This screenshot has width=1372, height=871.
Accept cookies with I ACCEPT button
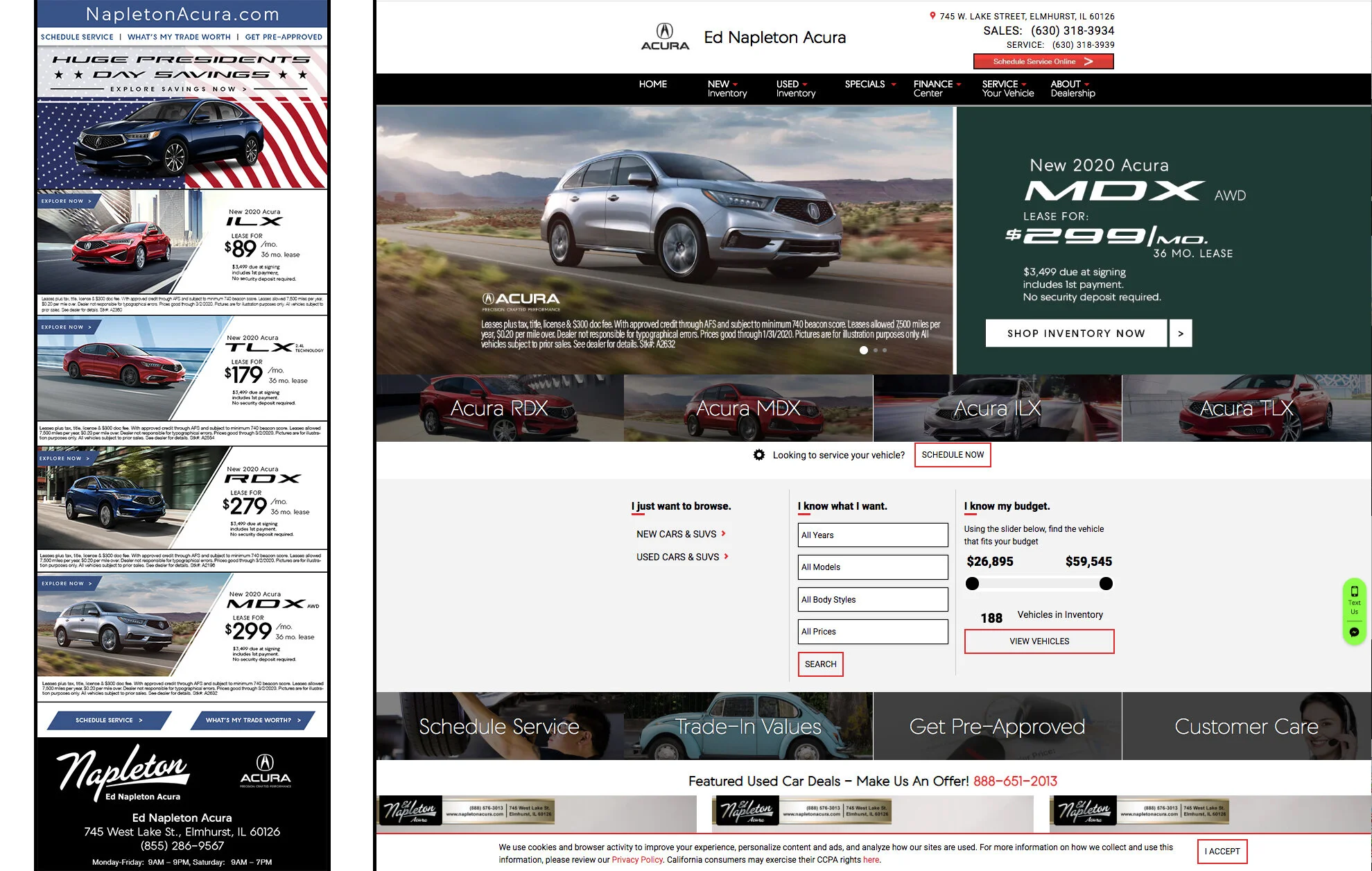tap(1222, 852)
